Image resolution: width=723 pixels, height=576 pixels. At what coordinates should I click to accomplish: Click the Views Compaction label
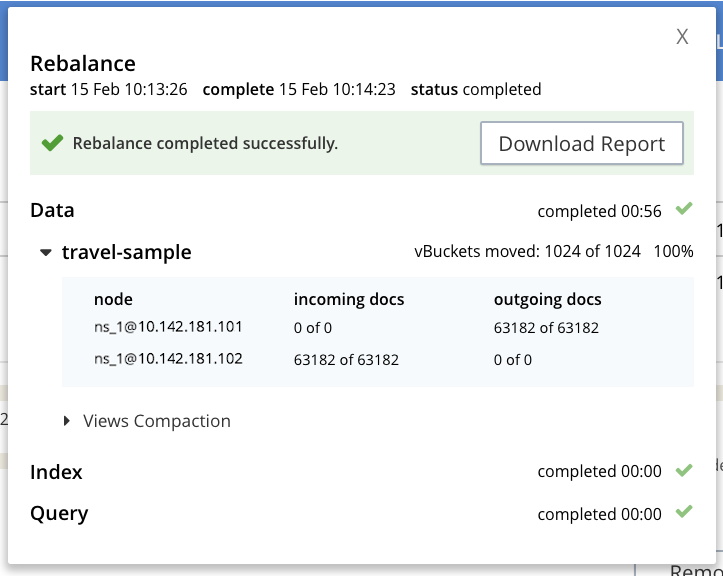click(156, 421)
